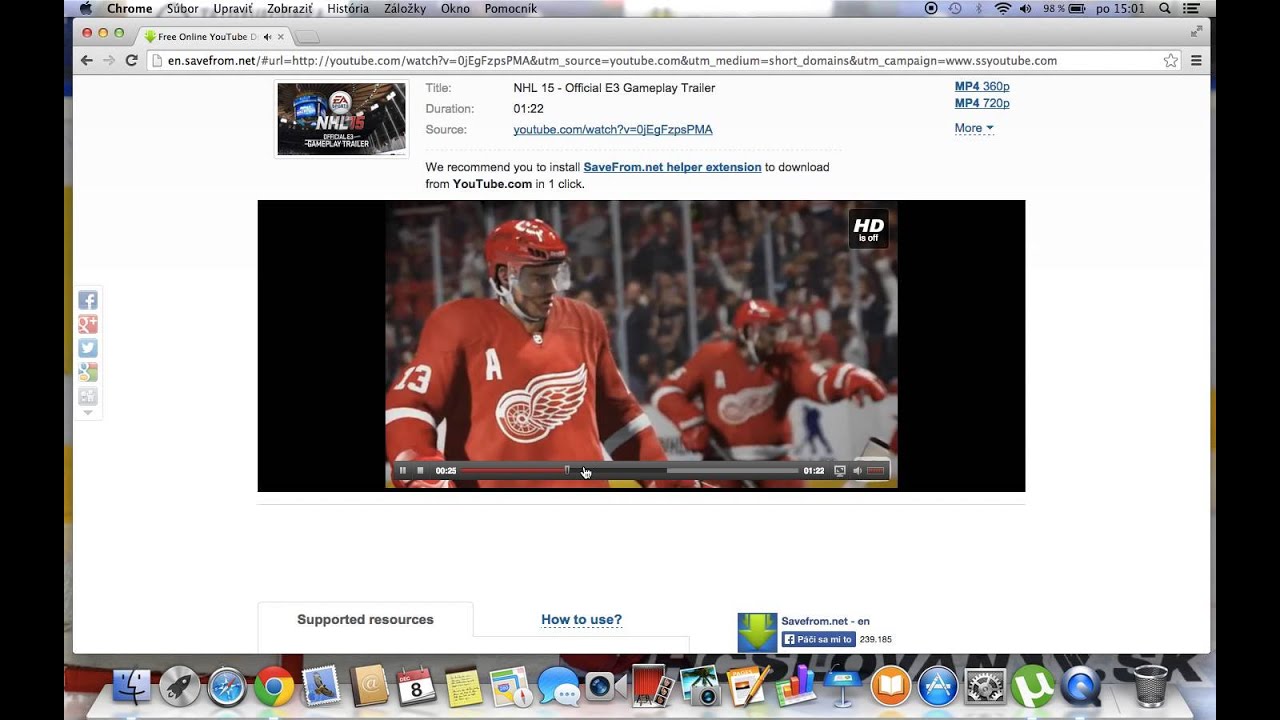
Task: Toggle the HD is off badge
Action: pos(868,229)
